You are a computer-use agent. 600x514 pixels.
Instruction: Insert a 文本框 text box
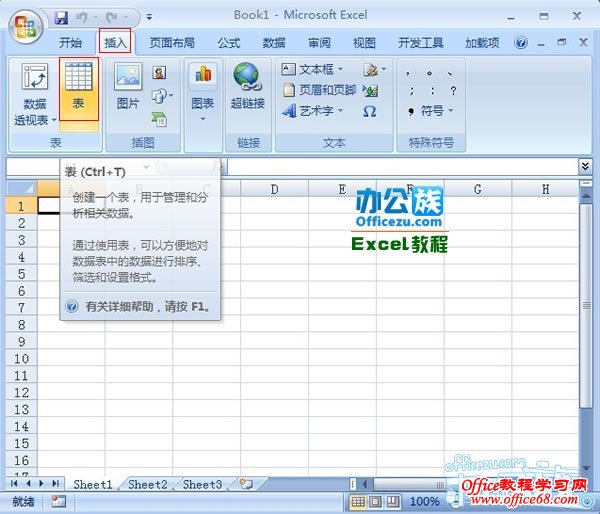pos(308,69)
